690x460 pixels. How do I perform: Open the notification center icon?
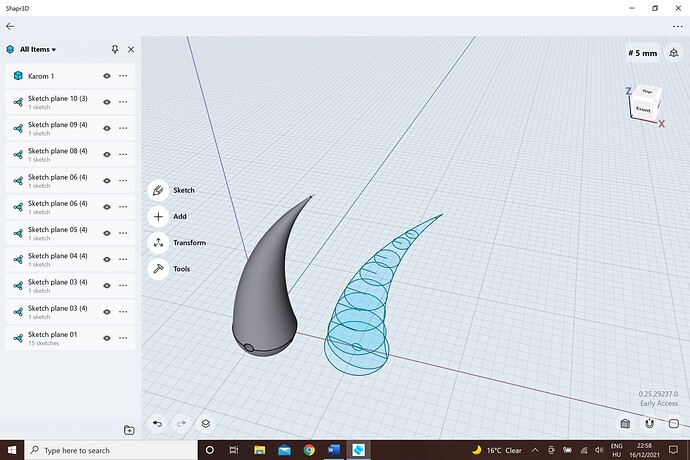pos(673,450)
